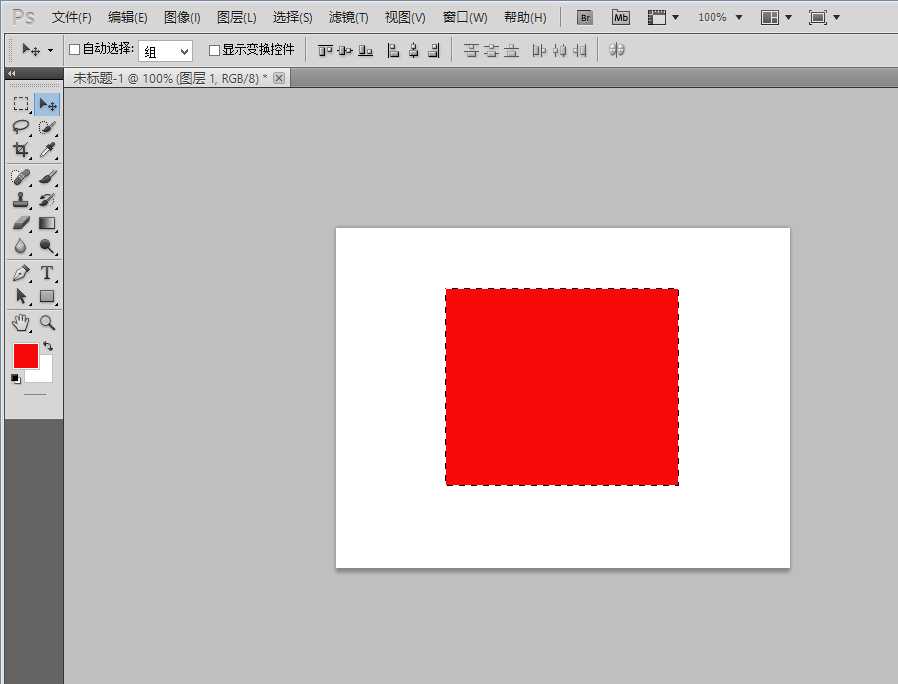Open the 组 auto-select dropdown
Viewport: 898px width, 684px height.
click(x=165, y=51)
